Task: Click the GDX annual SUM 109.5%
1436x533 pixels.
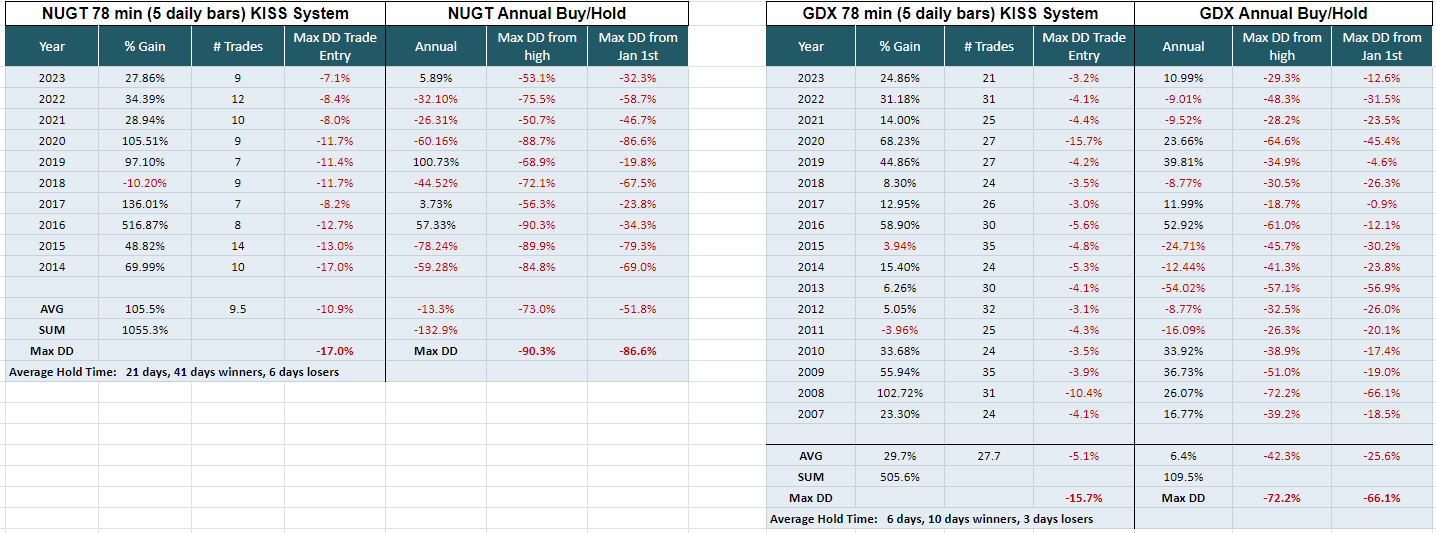Action: coord(1183,477)
